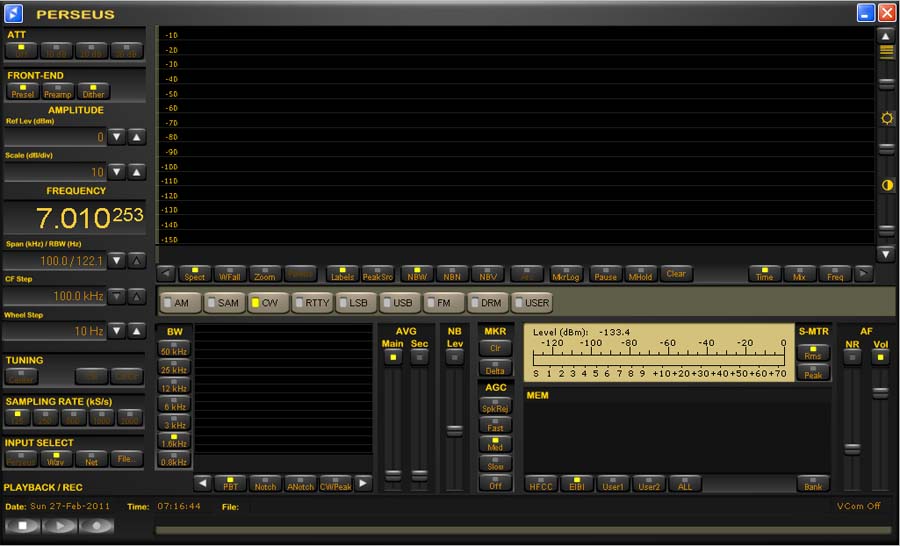This screenshot has height=546, width=900.
Task: Toggle the MHold function
Action: (640, 274)
